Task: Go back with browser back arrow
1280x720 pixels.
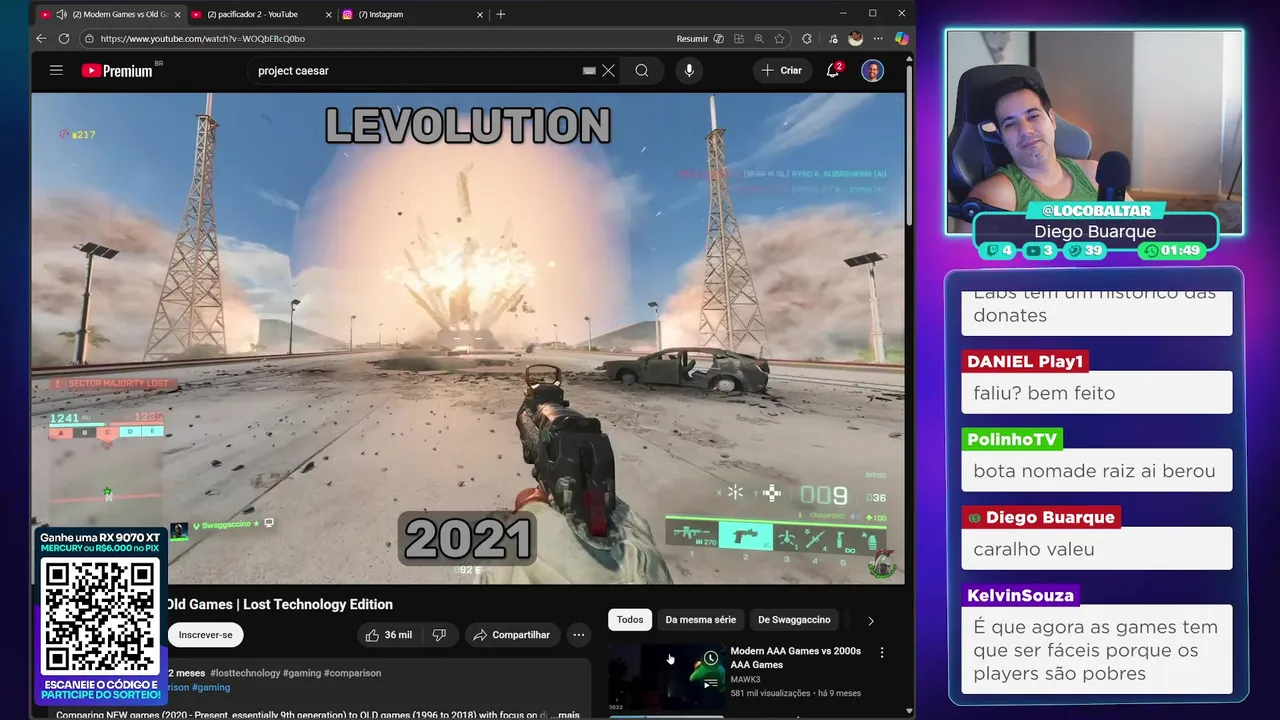Action: coord(41,39)
